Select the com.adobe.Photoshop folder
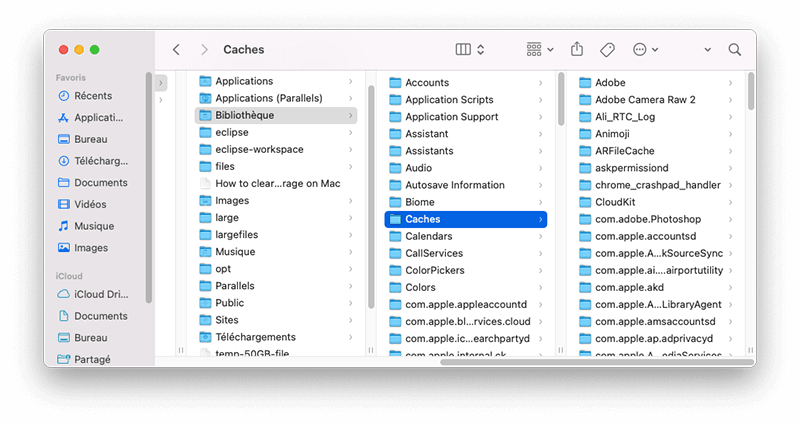This screenshot has width=800, height=425. (x=656, y=219)
